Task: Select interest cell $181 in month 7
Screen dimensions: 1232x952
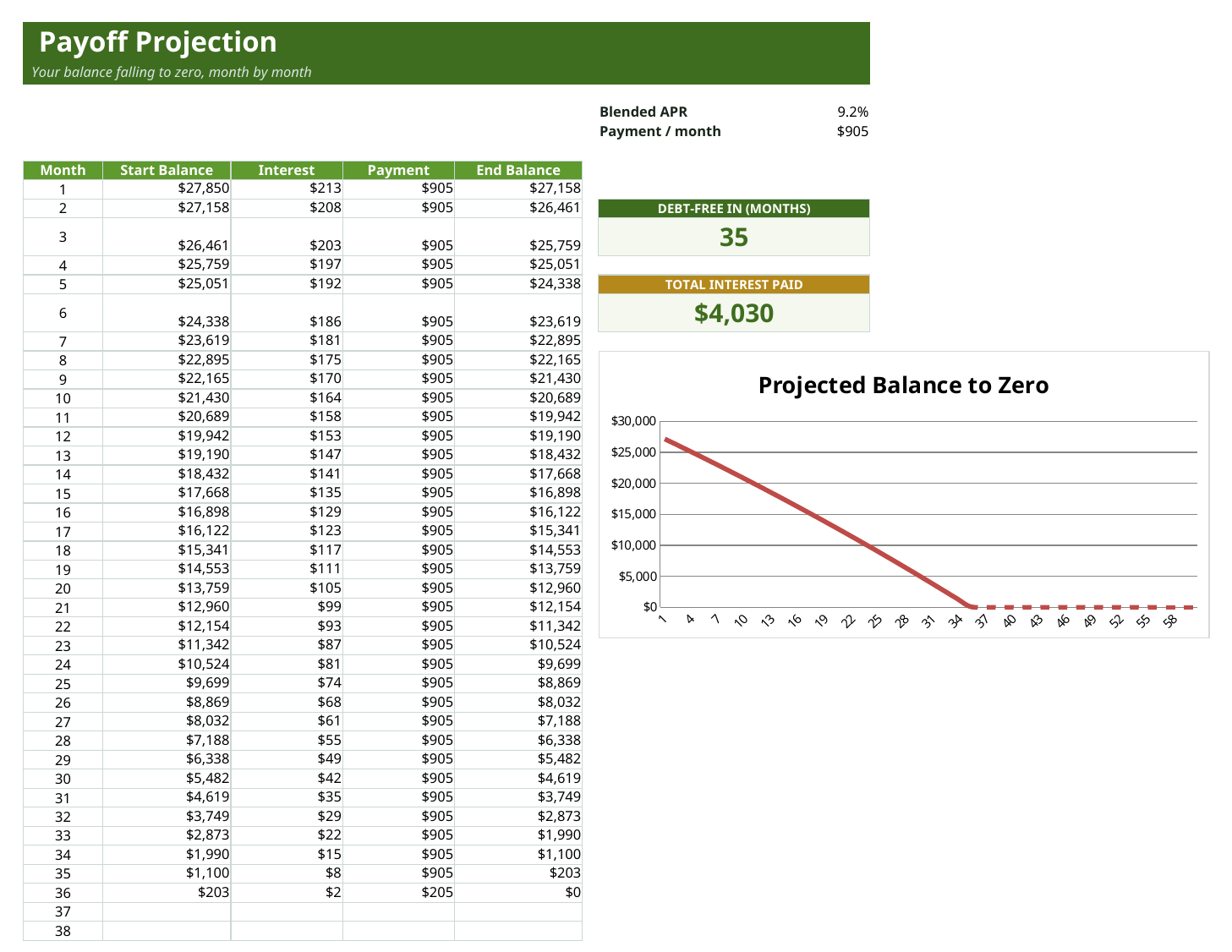Action: [287, 341]
